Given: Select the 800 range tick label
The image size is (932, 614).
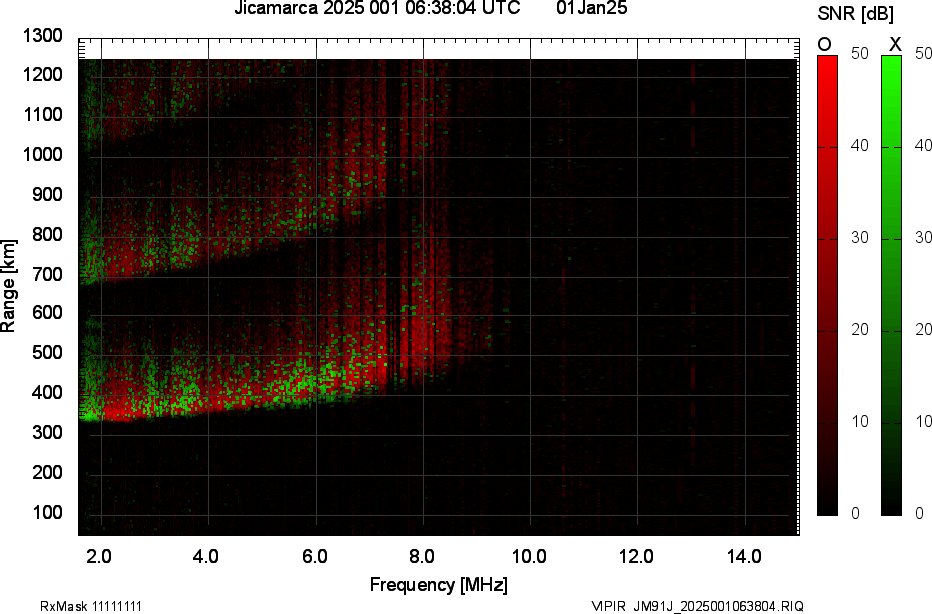Looking at the screenshot, I should pos(47,234).
